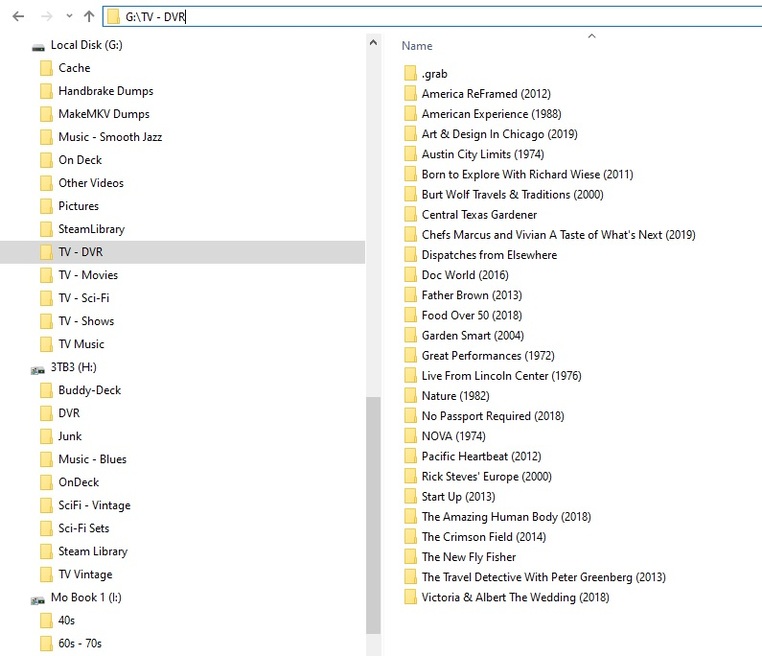Select the Junk folder

point(70,436)
